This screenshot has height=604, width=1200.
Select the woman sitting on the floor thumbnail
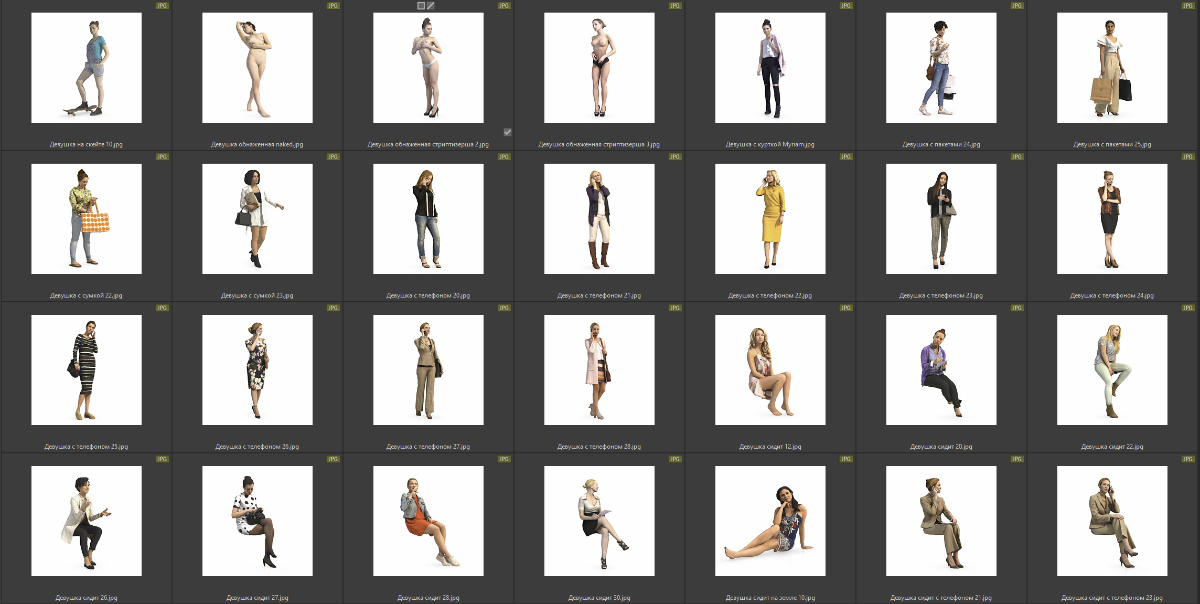pyautogui.click(x=770, y=521)
